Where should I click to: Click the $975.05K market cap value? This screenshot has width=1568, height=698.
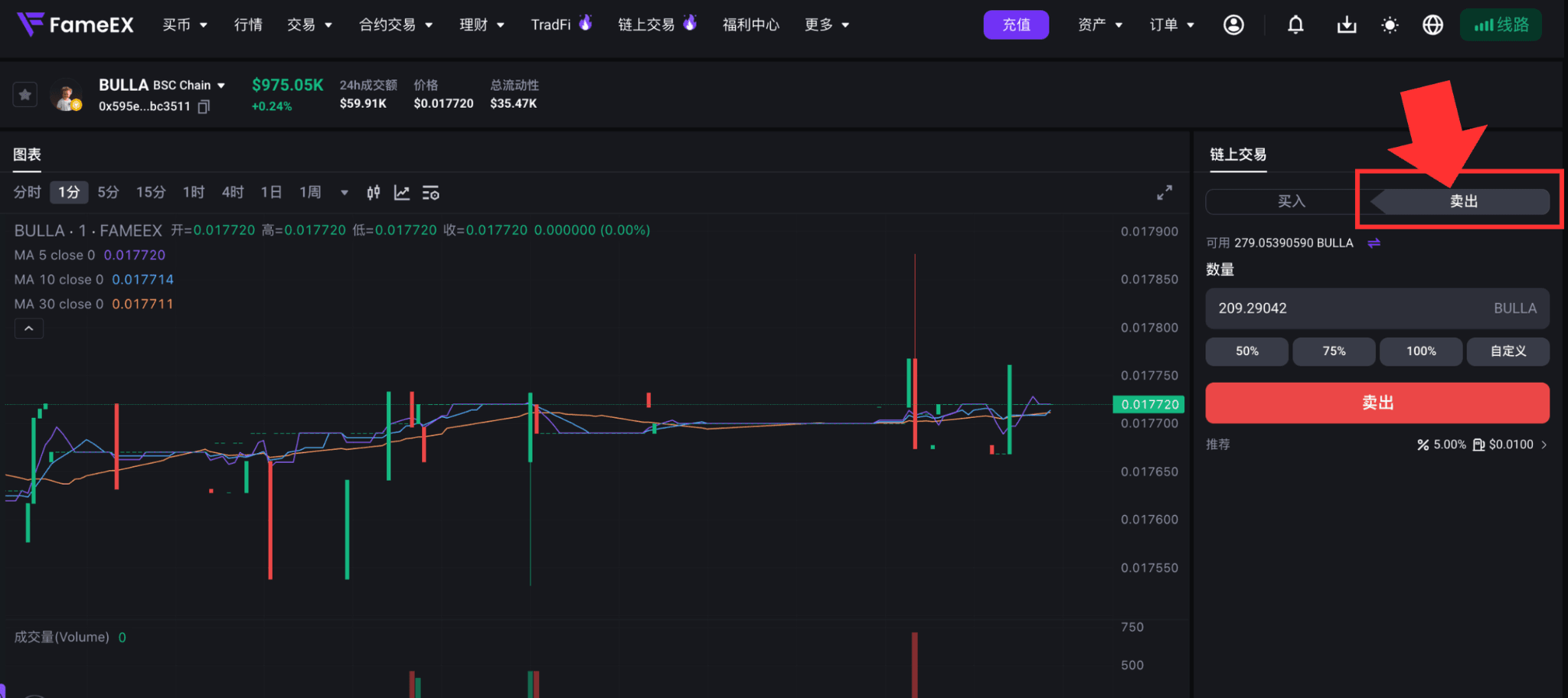click(x=288, y=85)
